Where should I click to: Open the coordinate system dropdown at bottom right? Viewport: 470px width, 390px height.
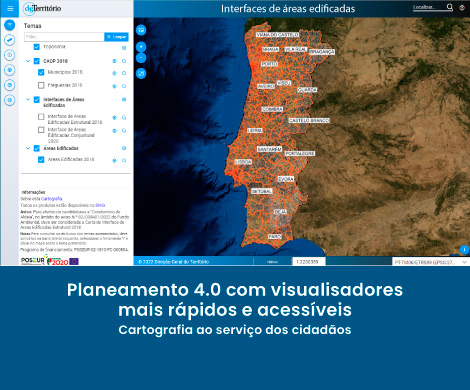[431, 262]
